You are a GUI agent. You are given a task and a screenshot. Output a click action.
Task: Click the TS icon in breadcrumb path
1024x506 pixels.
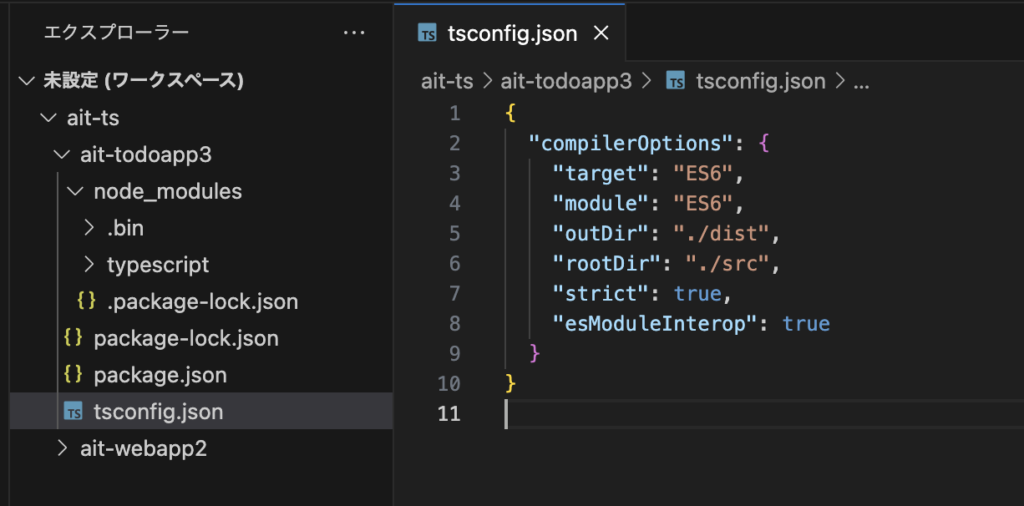675,81
